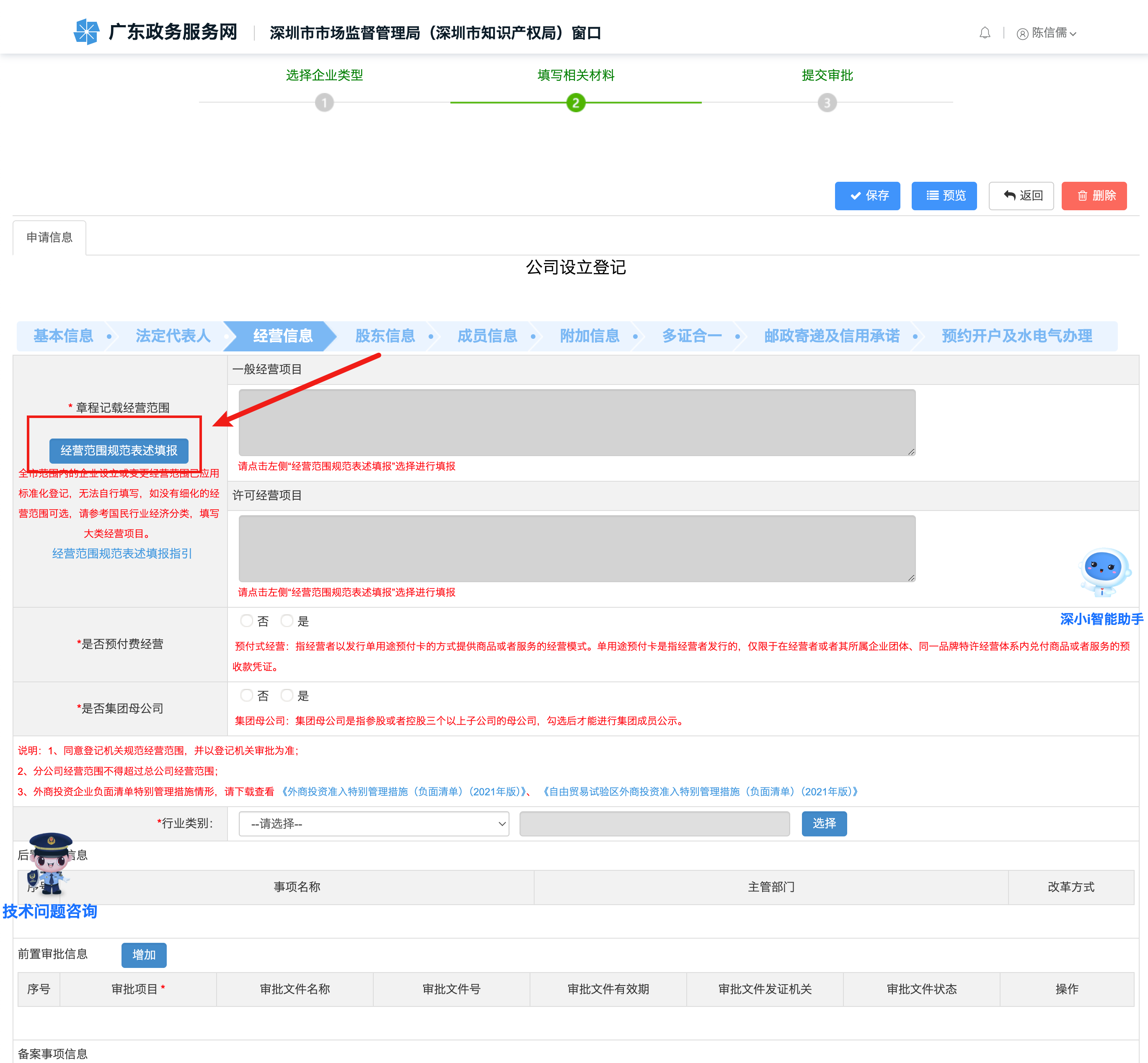This screenshot has height=1063, width=1148.
Task: Open the 自由贸易试验区外商投资准入 negative list link
Action: pos(700,792)
